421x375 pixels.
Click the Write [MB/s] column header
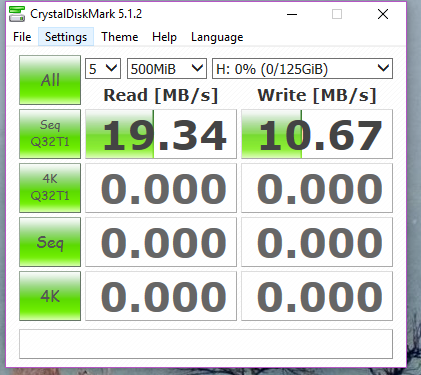pos(317,95)
